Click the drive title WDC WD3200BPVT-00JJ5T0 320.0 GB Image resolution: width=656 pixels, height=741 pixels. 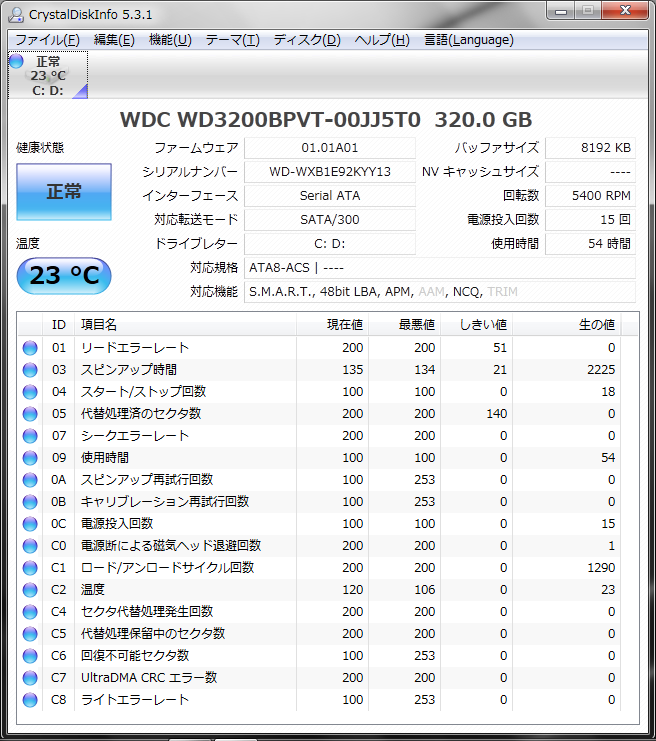326,120
